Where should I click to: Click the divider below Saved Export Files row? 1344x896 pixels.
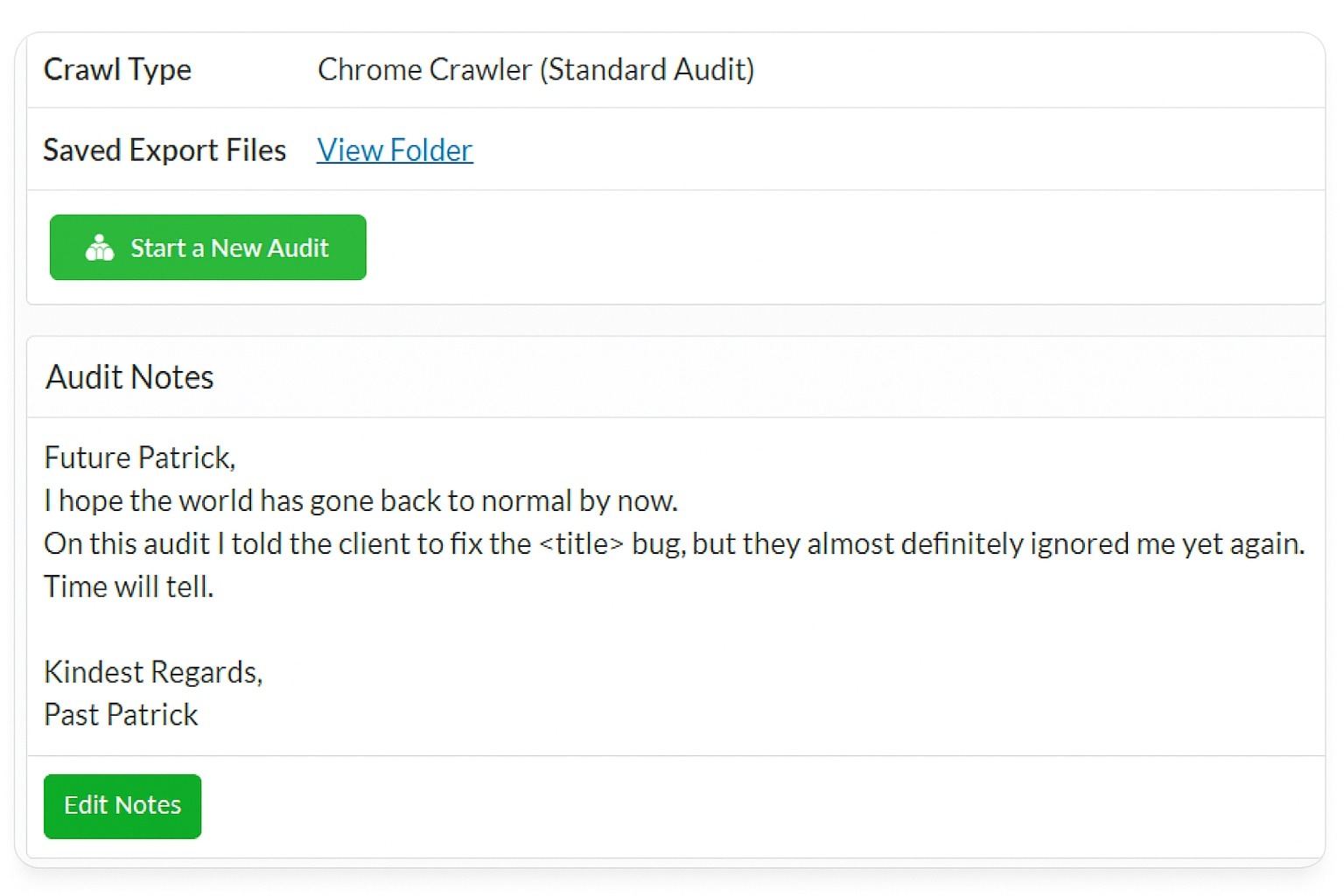coord(672,189)
